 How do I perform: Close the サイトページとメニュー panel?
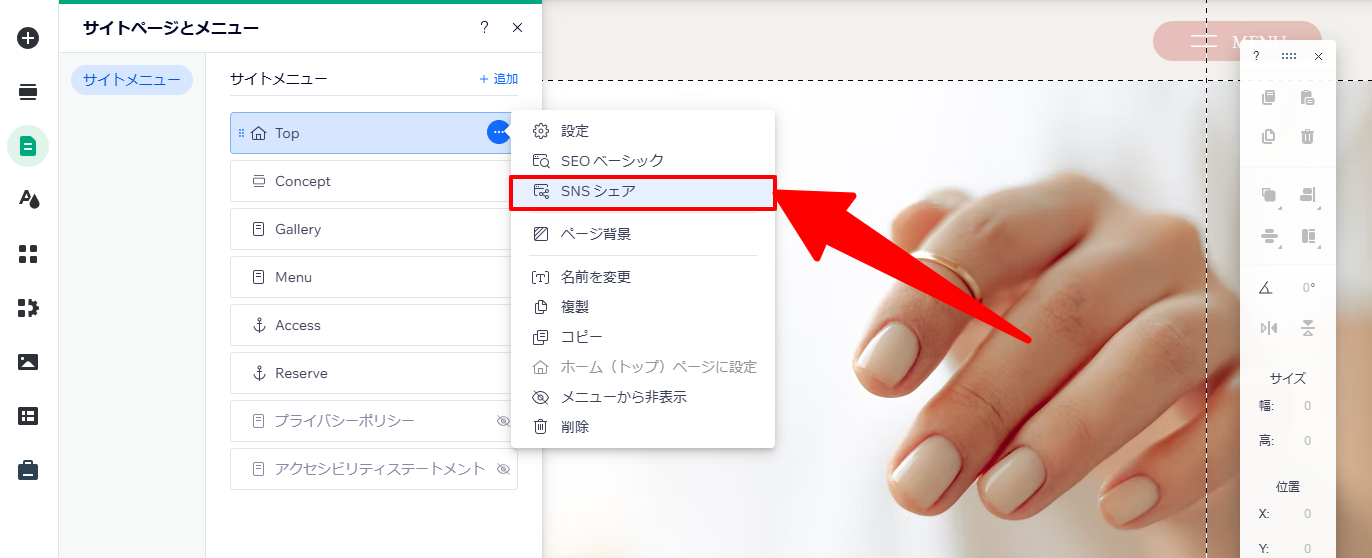coord(517,28)
